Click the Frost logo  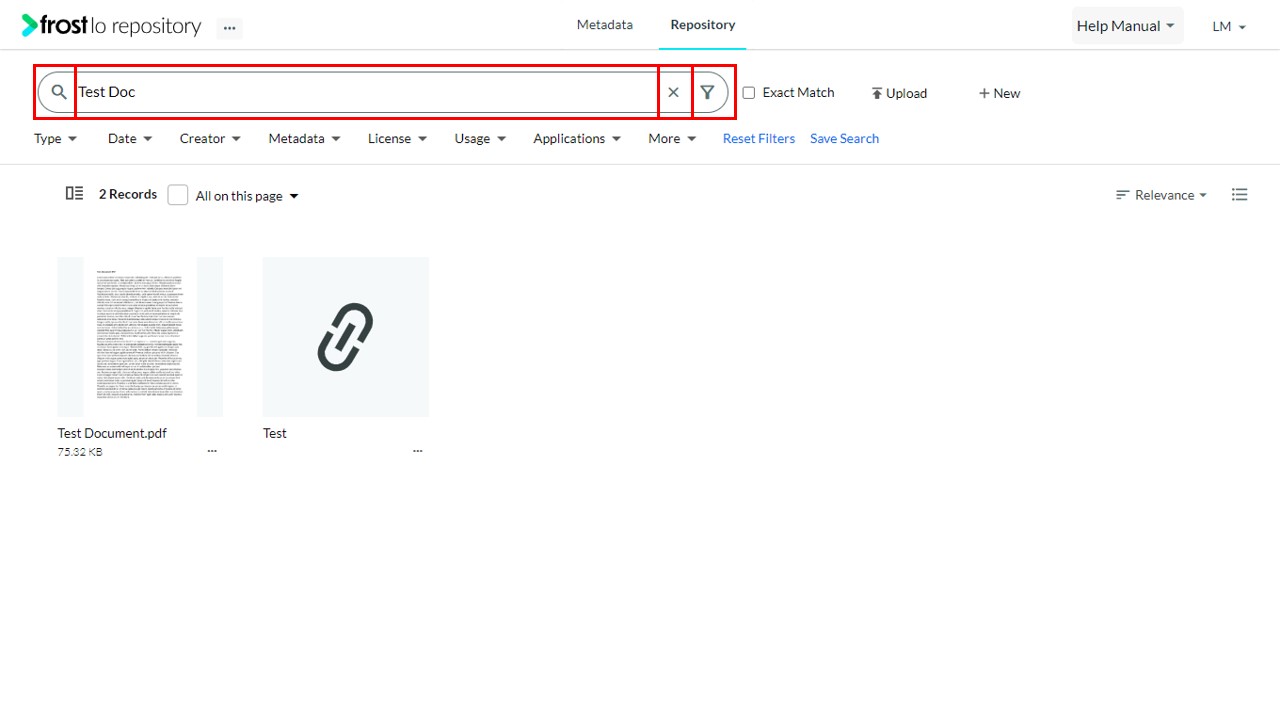click(111, 26)
